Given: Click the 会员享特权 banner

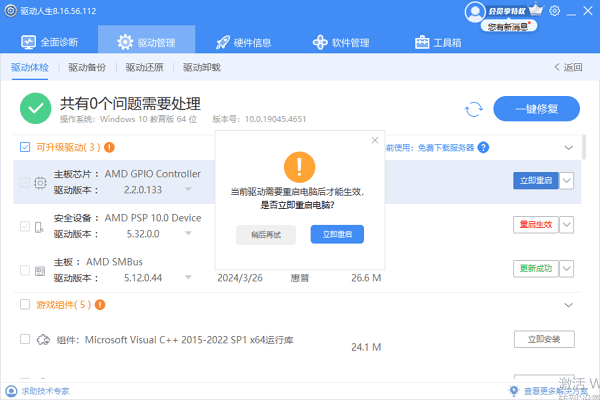Looking at the screenshot, I should point(507,11).
